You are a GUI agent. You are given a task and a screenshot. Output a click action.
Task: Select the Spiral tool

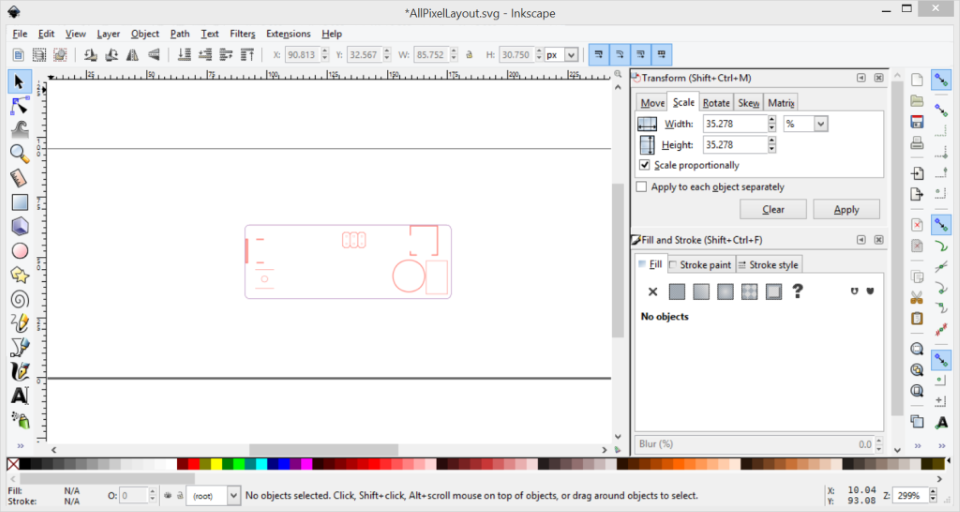click(x=19, y=299)
